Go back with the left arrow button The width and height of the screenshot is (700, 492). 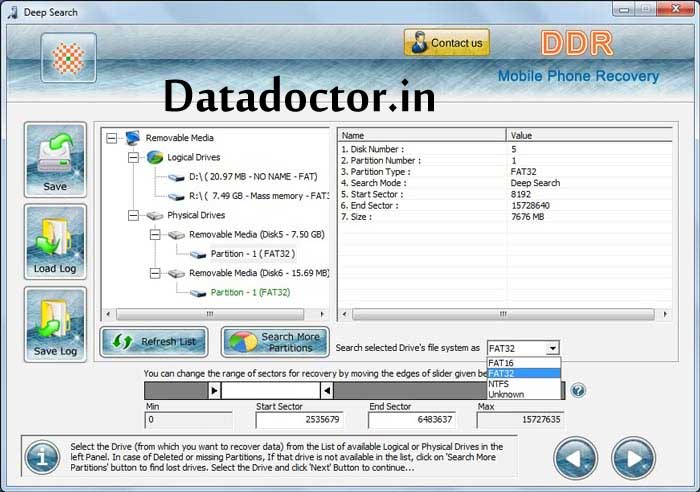pyautogui.click(x=575, y=459)
